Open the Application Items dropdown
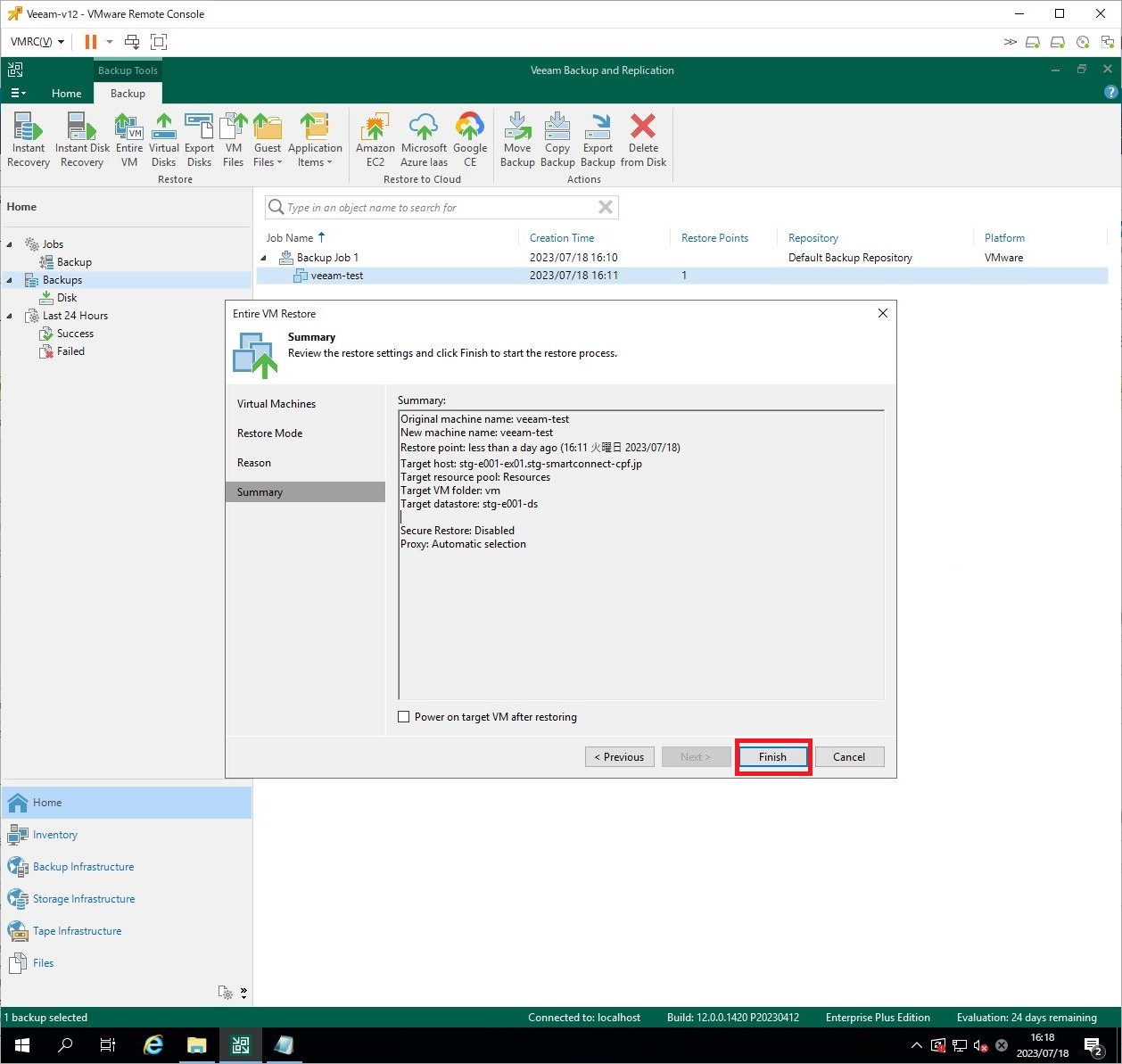1122x1064 pixels. pyautogui.click(x=315, y=140)
